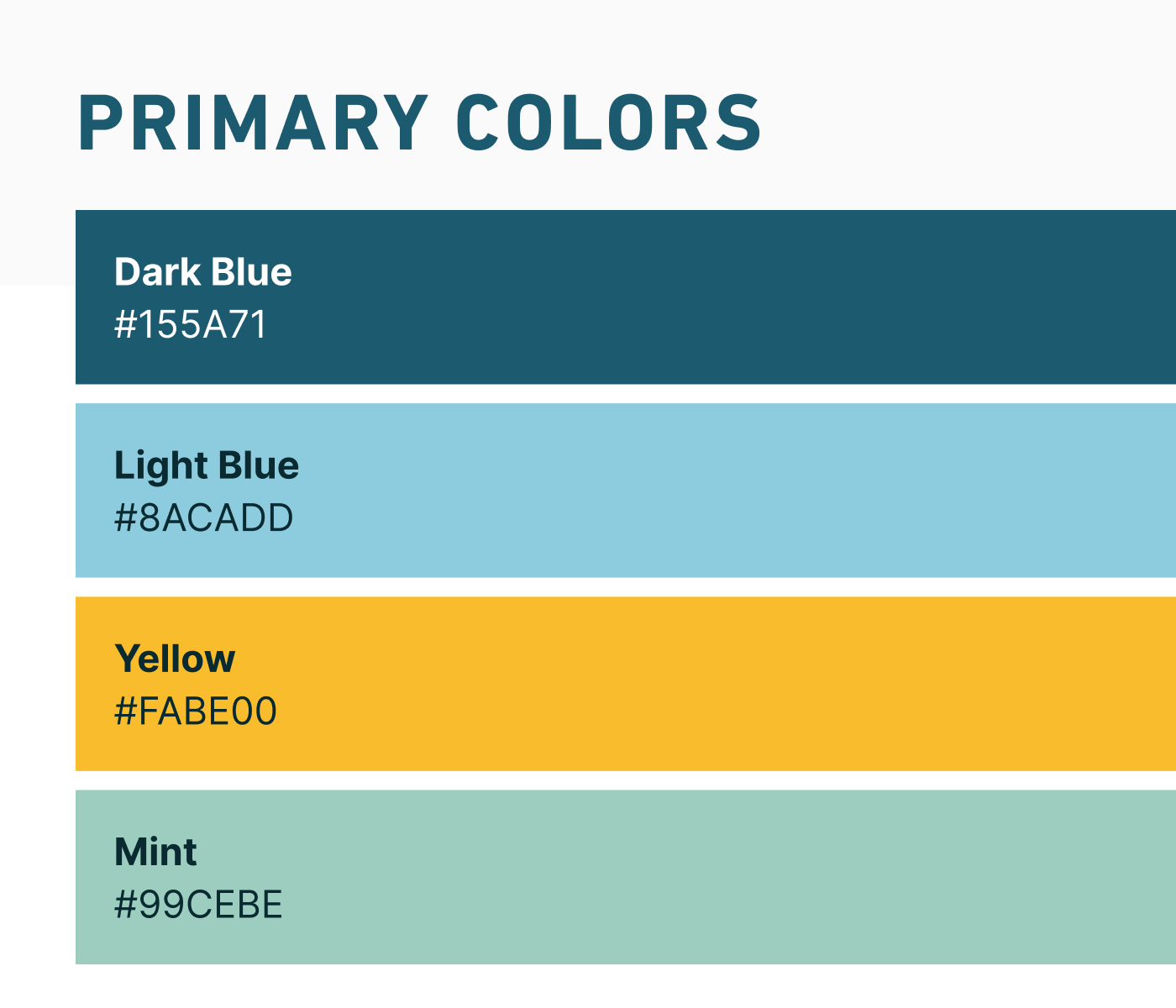Select the #8ACADD hex code
Image resolution: width=1176 pixels, height=1008 pixels.
pyautogui.click(x=204, y=518)
